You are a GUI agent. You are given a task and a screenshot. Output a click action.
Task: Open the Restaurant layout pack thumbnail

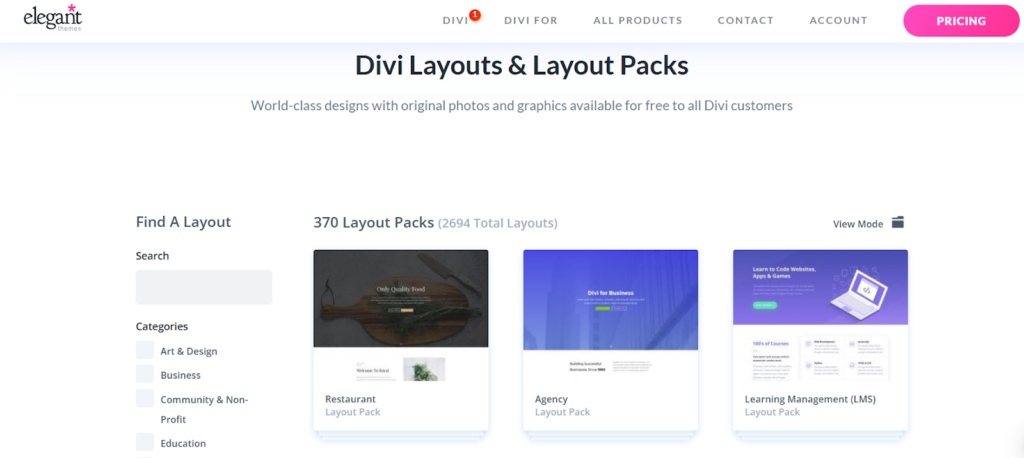coord(401,315)
